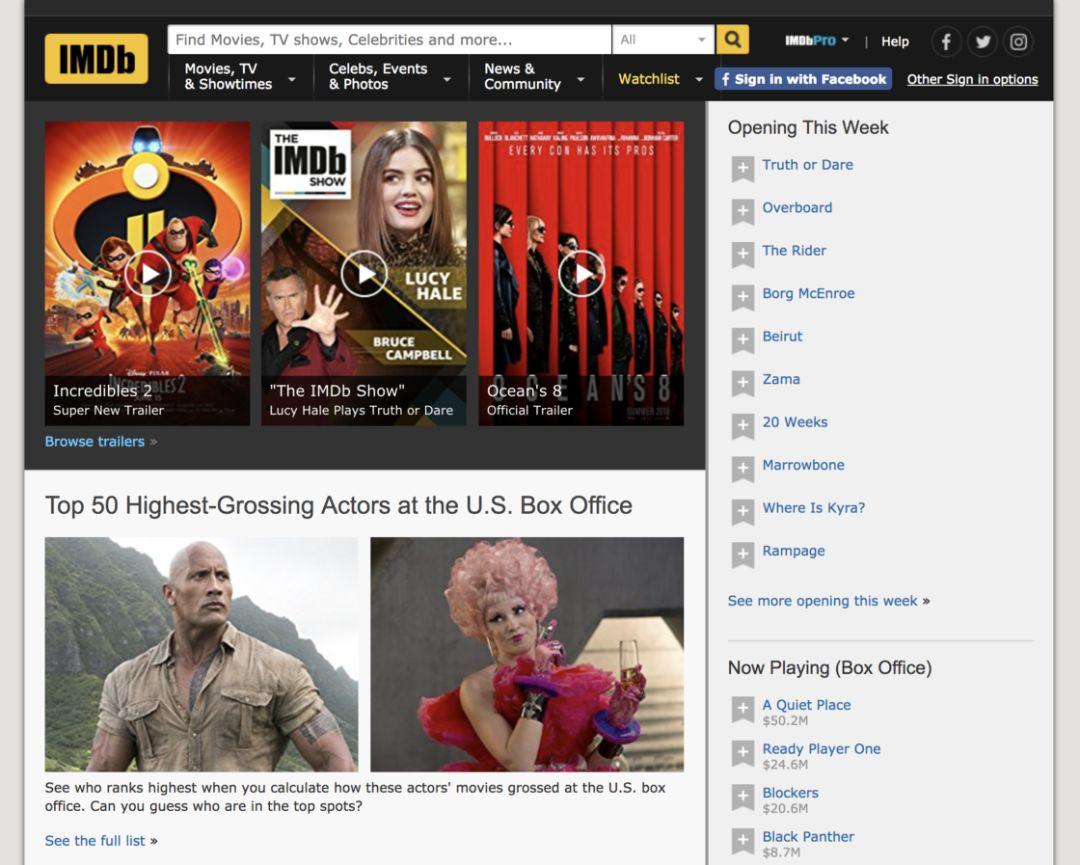Open IMDb's Instagram page icon
This screenshot has width=1080, height=865.
point(1019,42)
